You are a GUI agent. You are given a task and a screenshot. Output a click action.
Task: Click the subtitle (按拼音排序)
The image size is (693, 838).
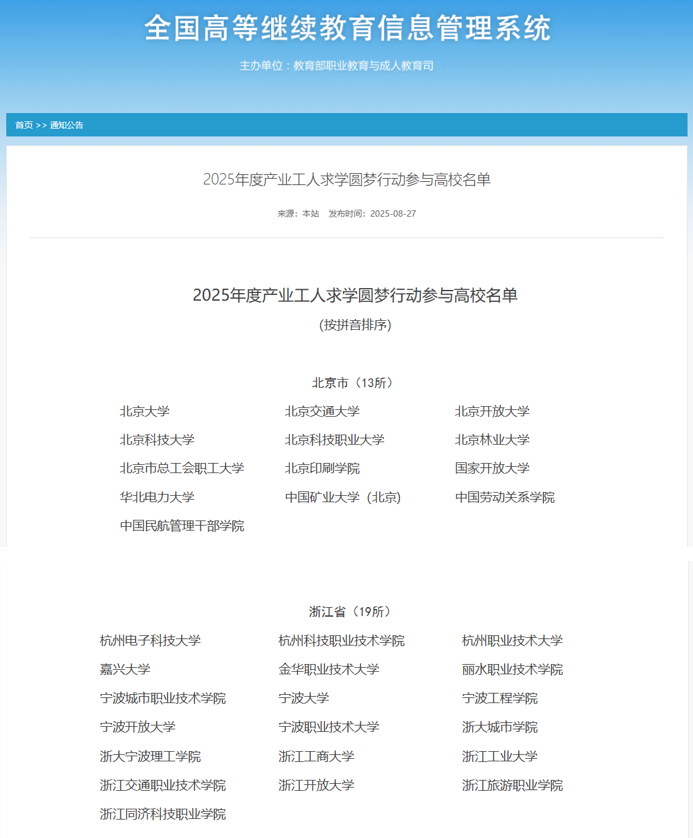pyautogui.click(x=355, y=325)
